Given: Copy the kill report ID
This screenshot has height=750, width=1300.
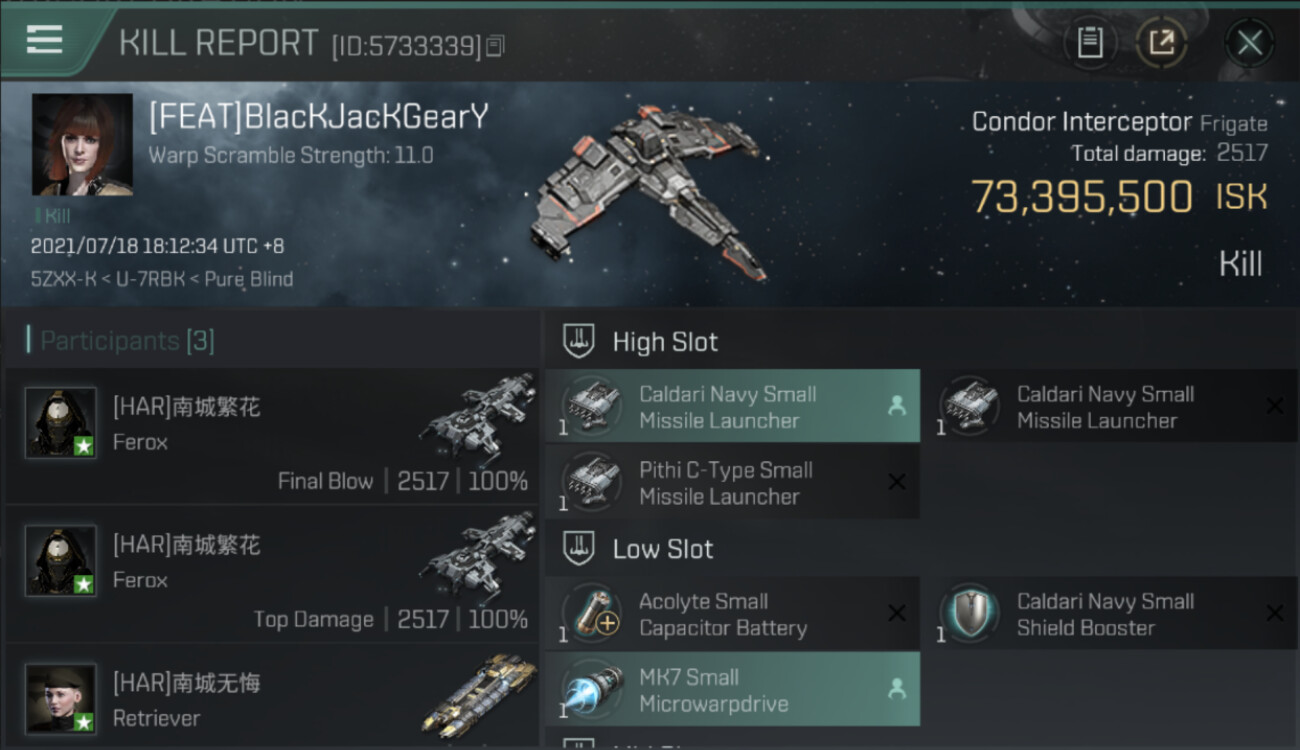Looking at the screenshot, I should coord(496,45).
